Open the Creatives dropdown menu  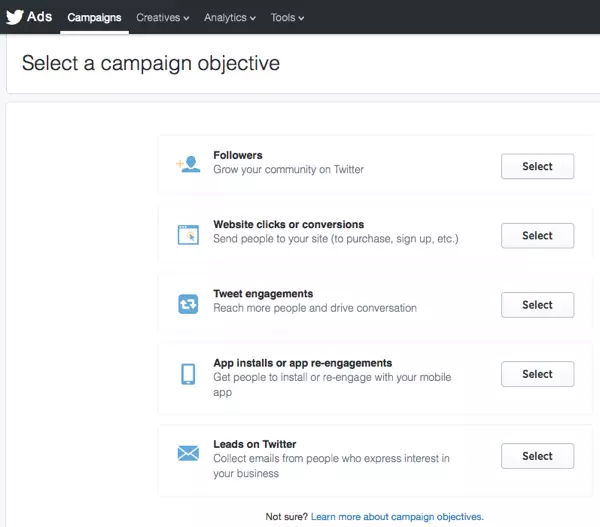point(164,17)
